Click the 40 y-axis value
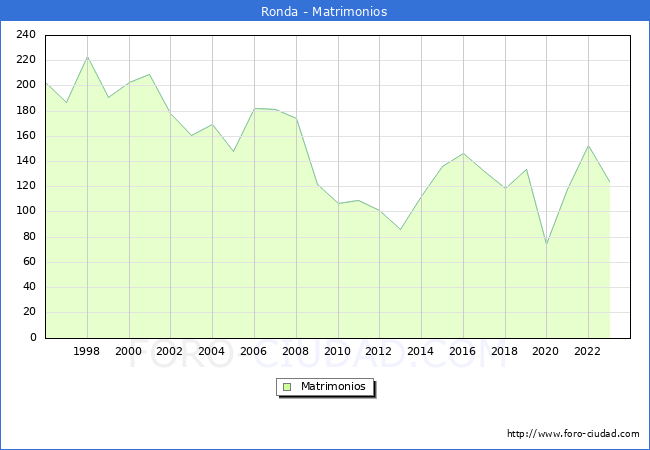The height and width of the screenshot is (450, 650). (29, 287)
